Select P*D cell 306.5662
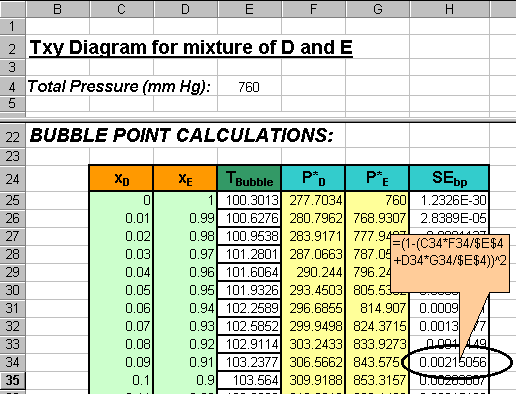The height and width of the screenshot is (394, 516). 313,362
